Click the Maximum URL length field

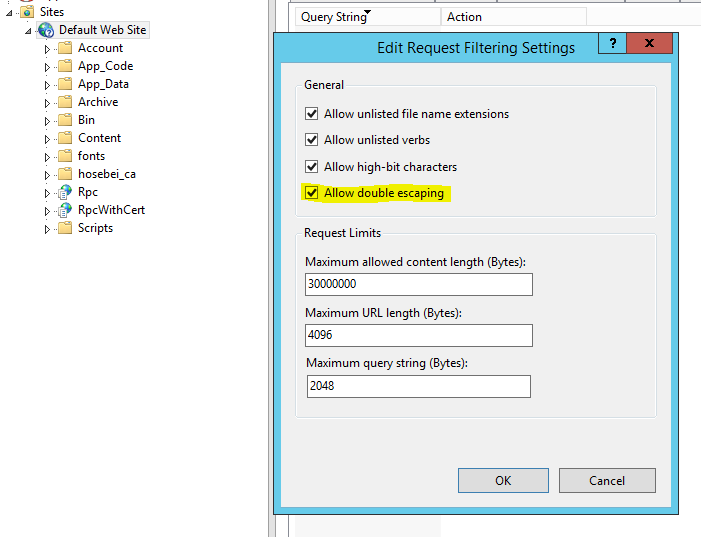tap(418, 335)
